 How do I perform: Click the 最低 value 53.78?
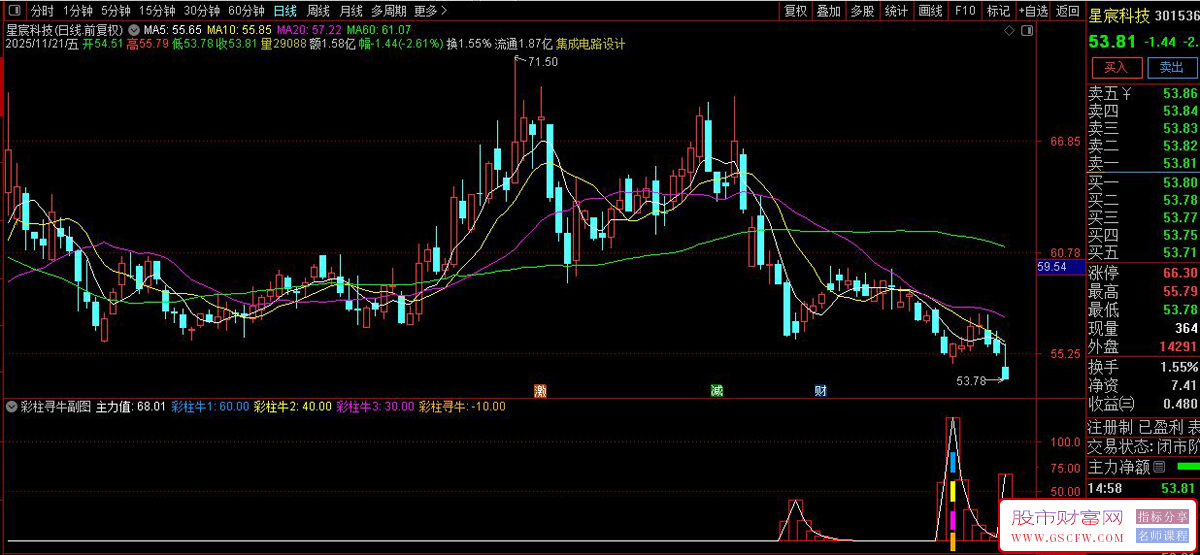[x=1180, y=310]
